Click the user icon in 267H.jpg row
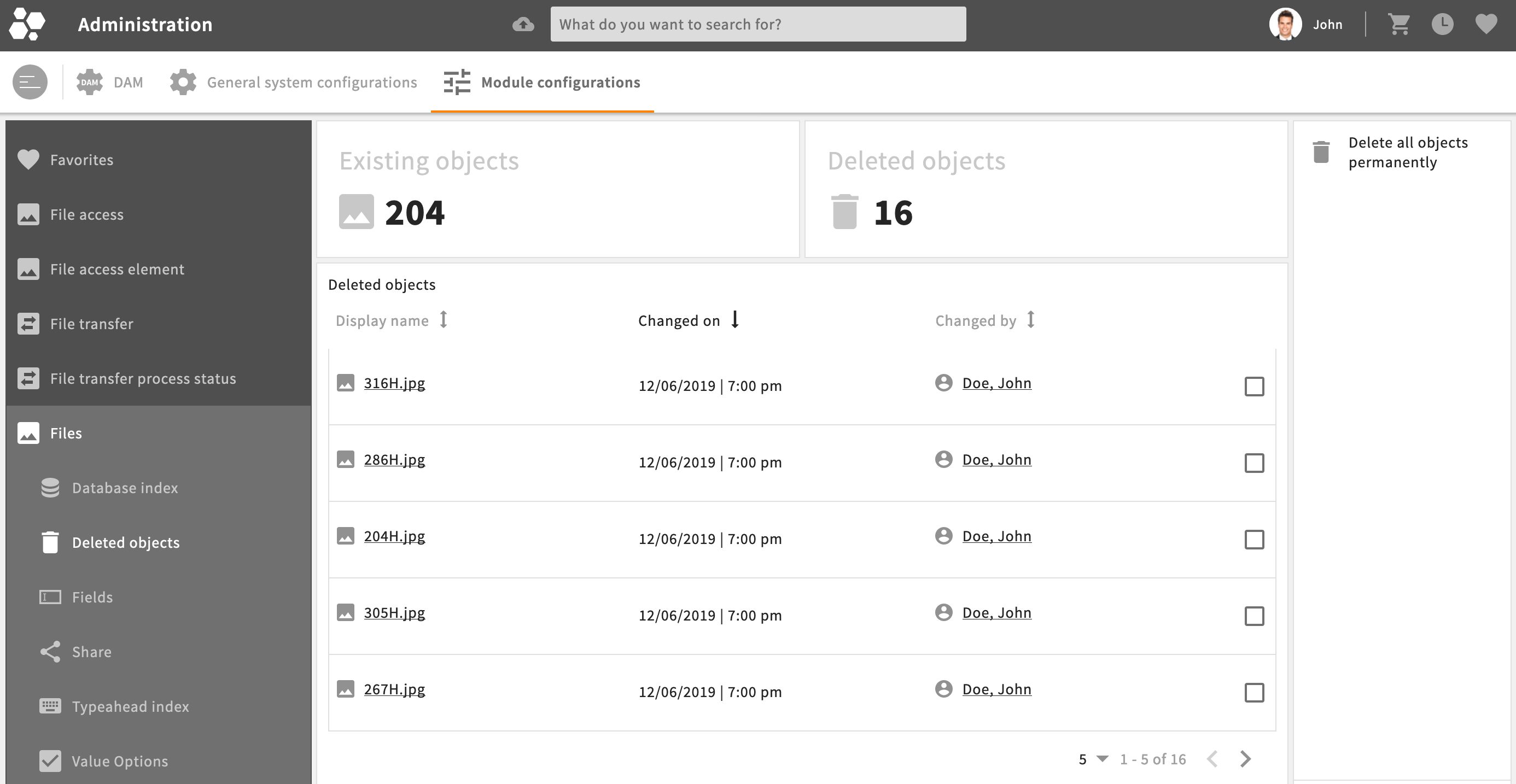1516x784 pixels. (x=943, y=689)
